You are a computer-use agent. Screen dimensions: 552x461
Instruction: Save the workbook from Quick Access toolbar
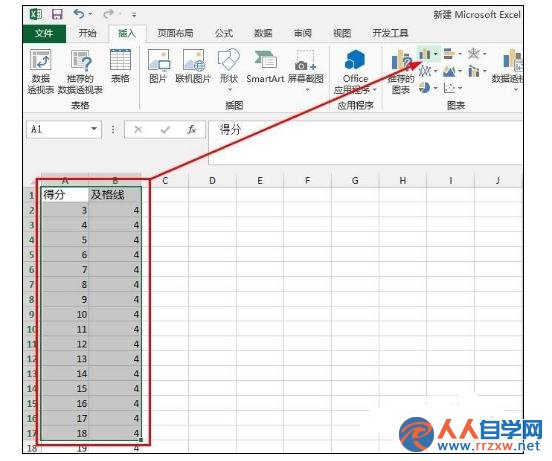point(57,14)
